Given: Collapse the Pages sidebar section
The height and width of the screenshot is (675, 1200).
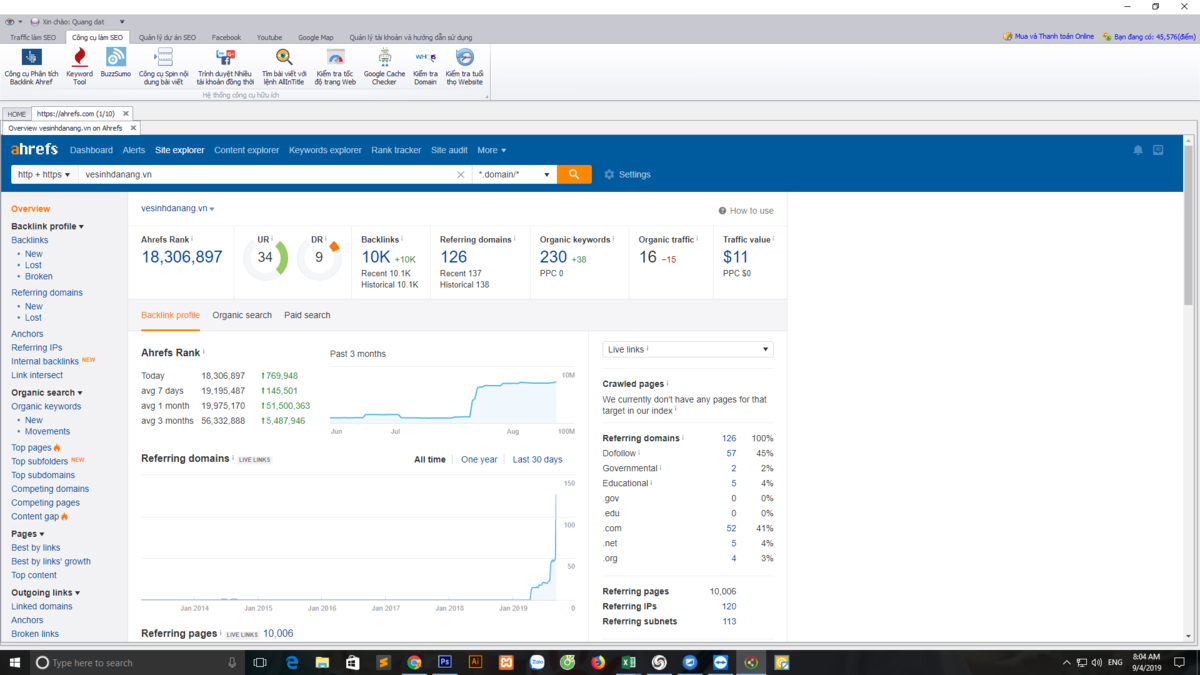Looking at the screenshot, I should [27, 534].
